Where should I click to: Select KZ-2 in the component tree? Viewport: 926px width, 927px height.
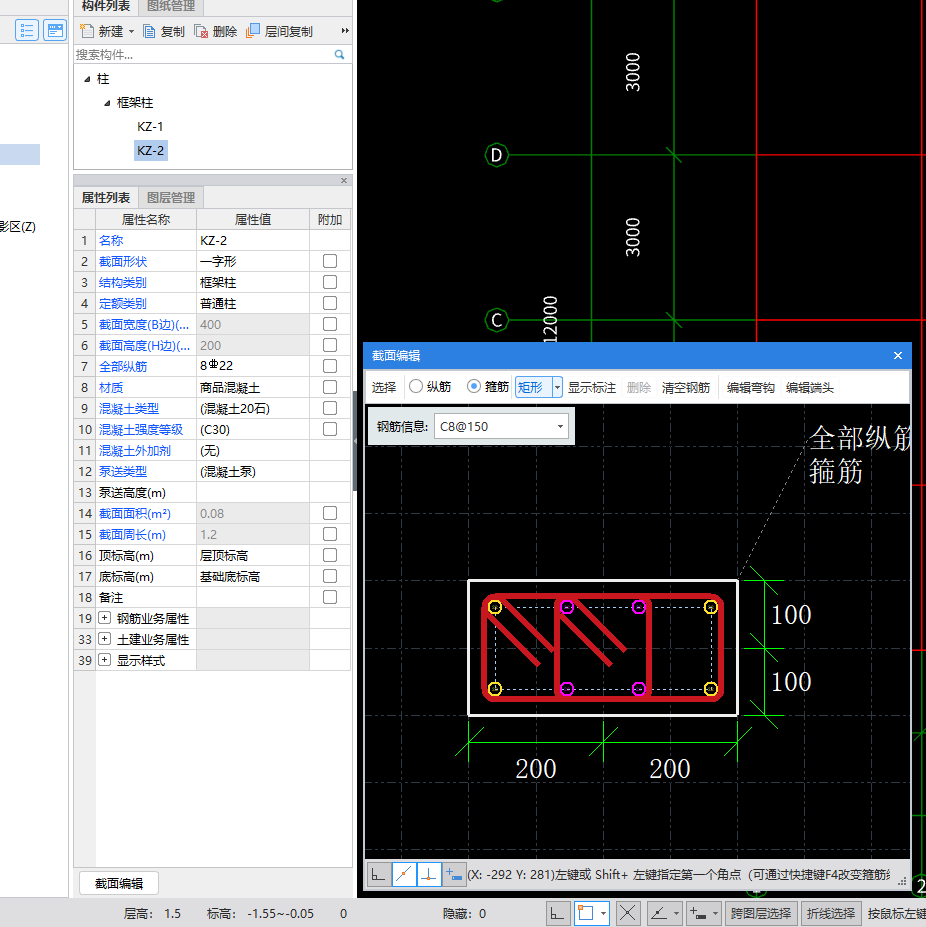[151, 150]
